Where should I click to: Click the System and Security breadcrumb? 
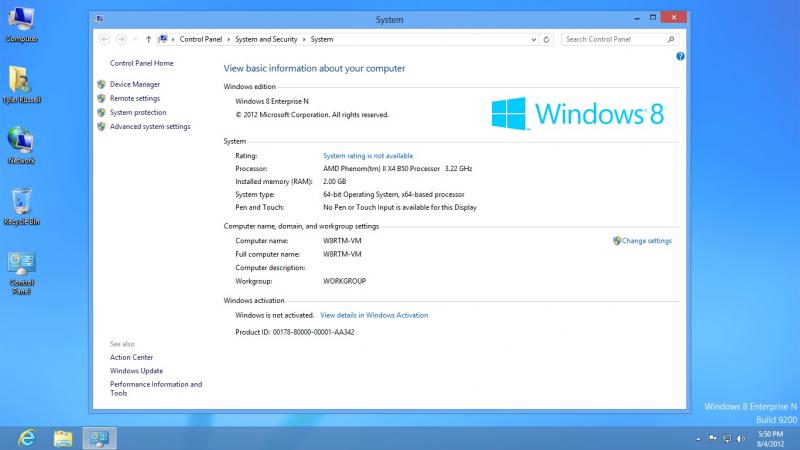266,39
